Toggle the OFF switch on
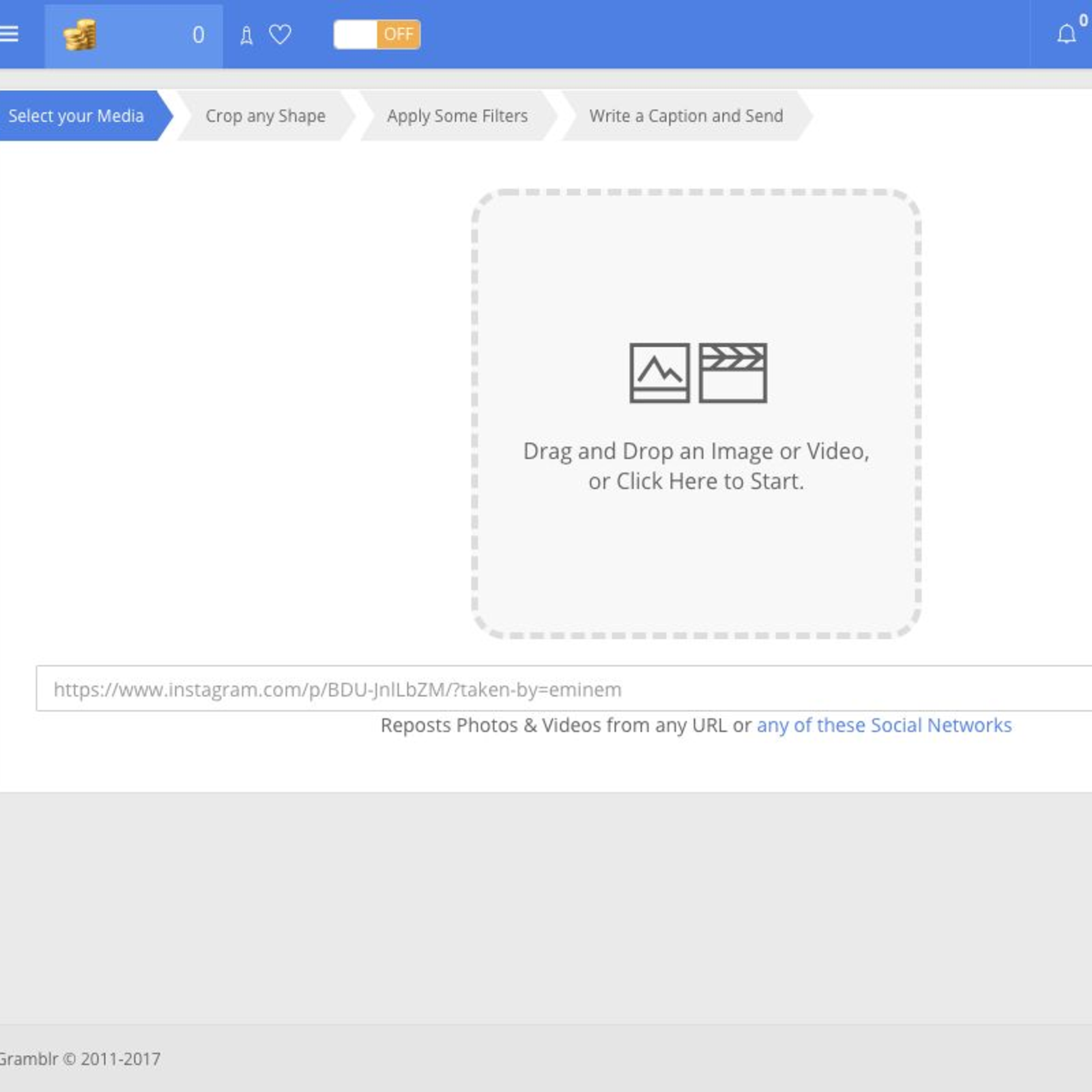 pyautogui.click(x=377, y=34)
